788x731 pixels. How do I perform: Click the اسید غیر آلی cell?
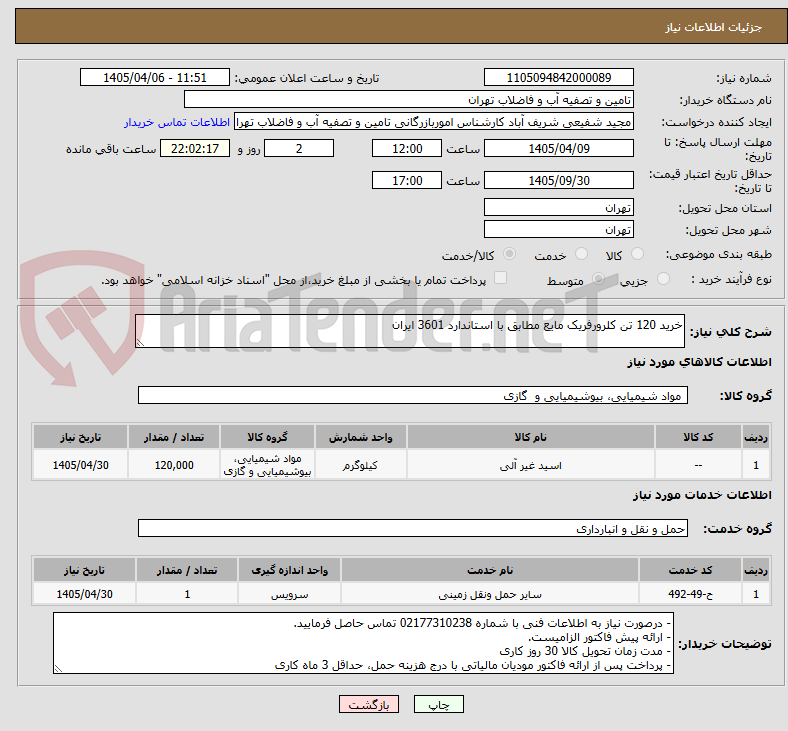click(531, 465)
